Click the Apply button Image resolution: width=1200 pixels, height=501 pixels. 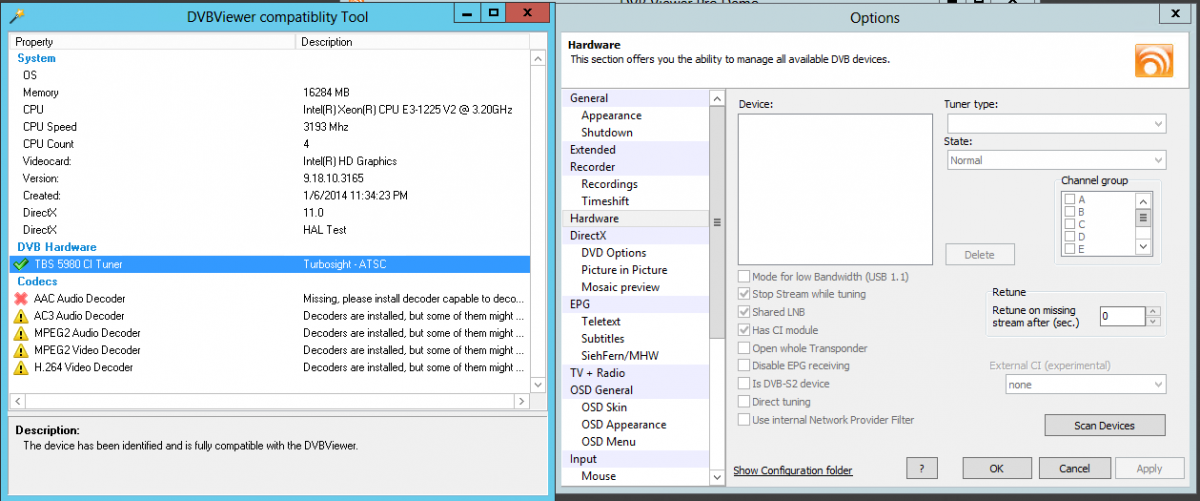[1149, 468]
